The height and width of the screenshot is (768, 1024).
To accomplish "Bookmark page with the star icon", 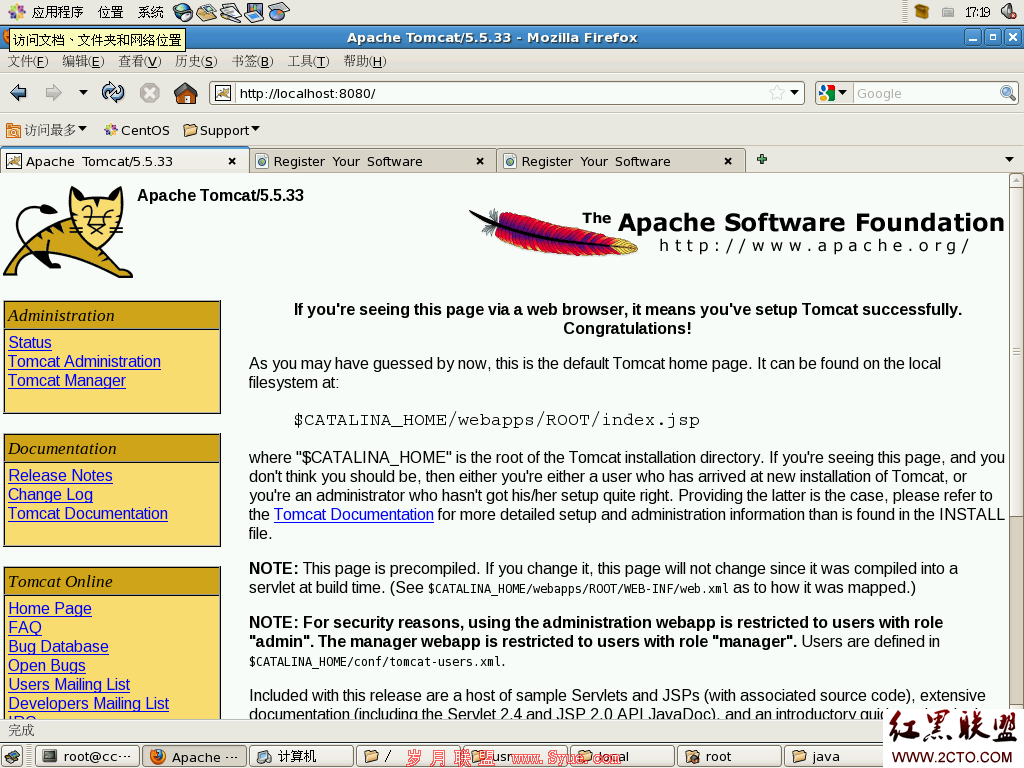I will pyautogui.click(x=776, y=93).
